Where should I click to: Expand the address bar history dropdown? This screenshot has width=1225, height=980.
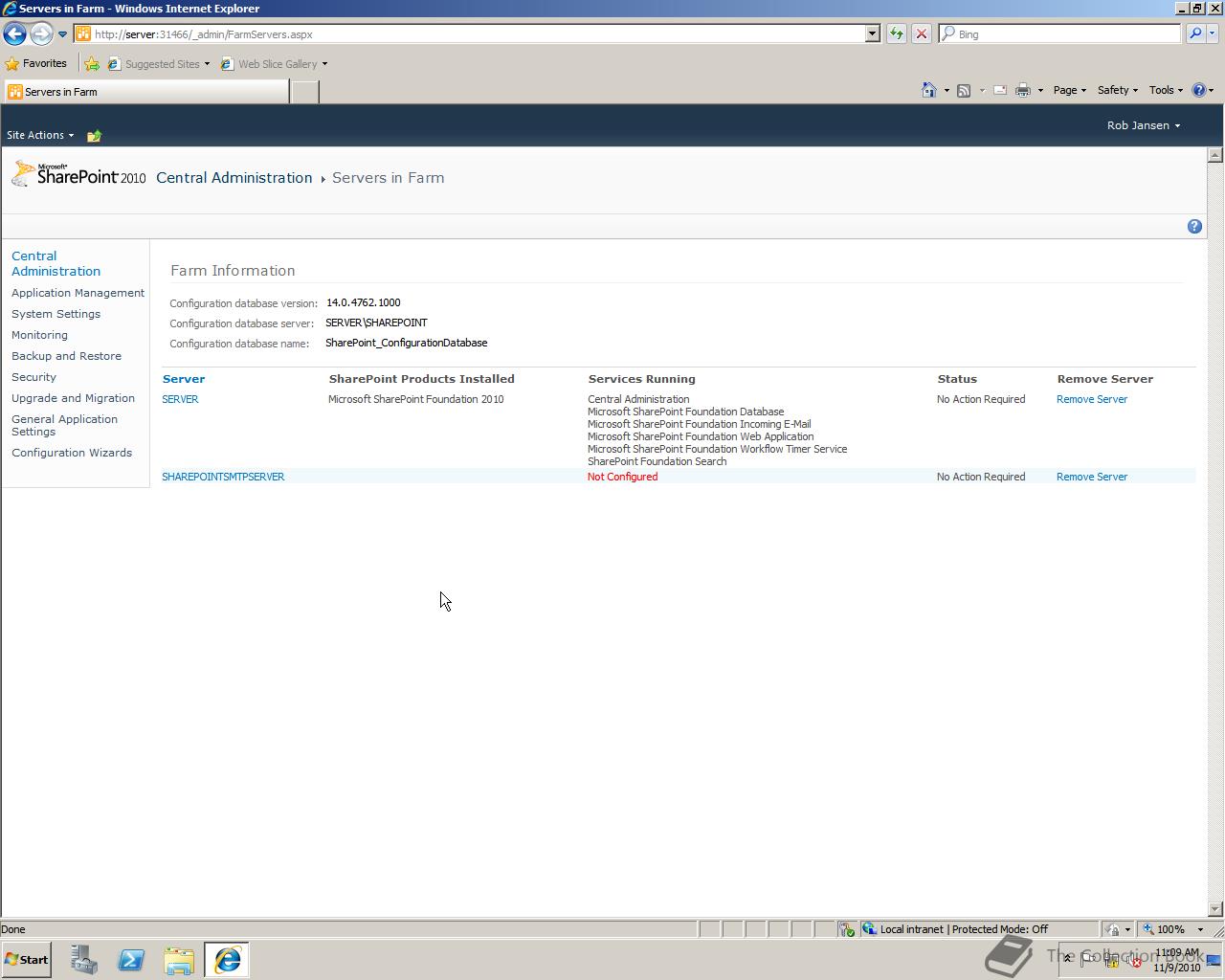click(873, 33)
